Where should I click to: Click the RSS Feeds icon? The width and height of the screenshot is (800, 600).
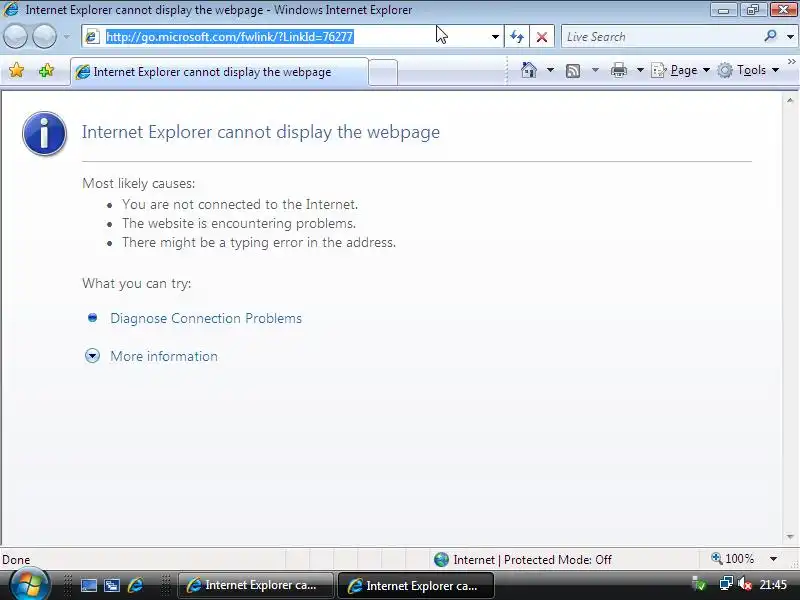click(x=573, y=70)
